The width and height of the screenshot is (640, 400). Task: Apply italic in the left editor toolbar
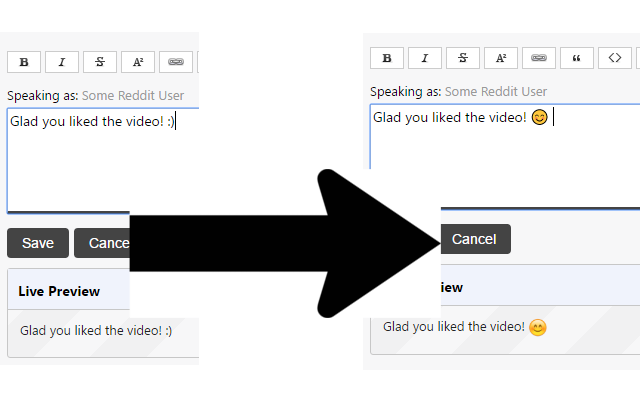[62, 62]
